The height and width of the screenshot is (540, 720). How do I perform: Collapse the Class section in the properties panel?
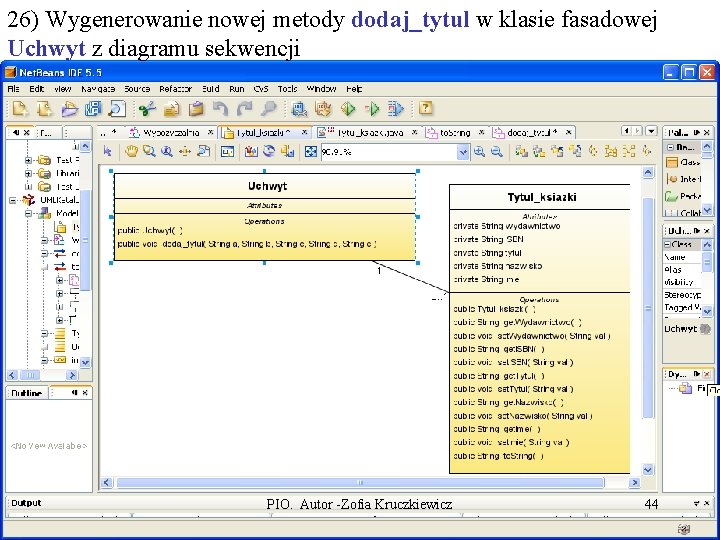click(668, 244)
